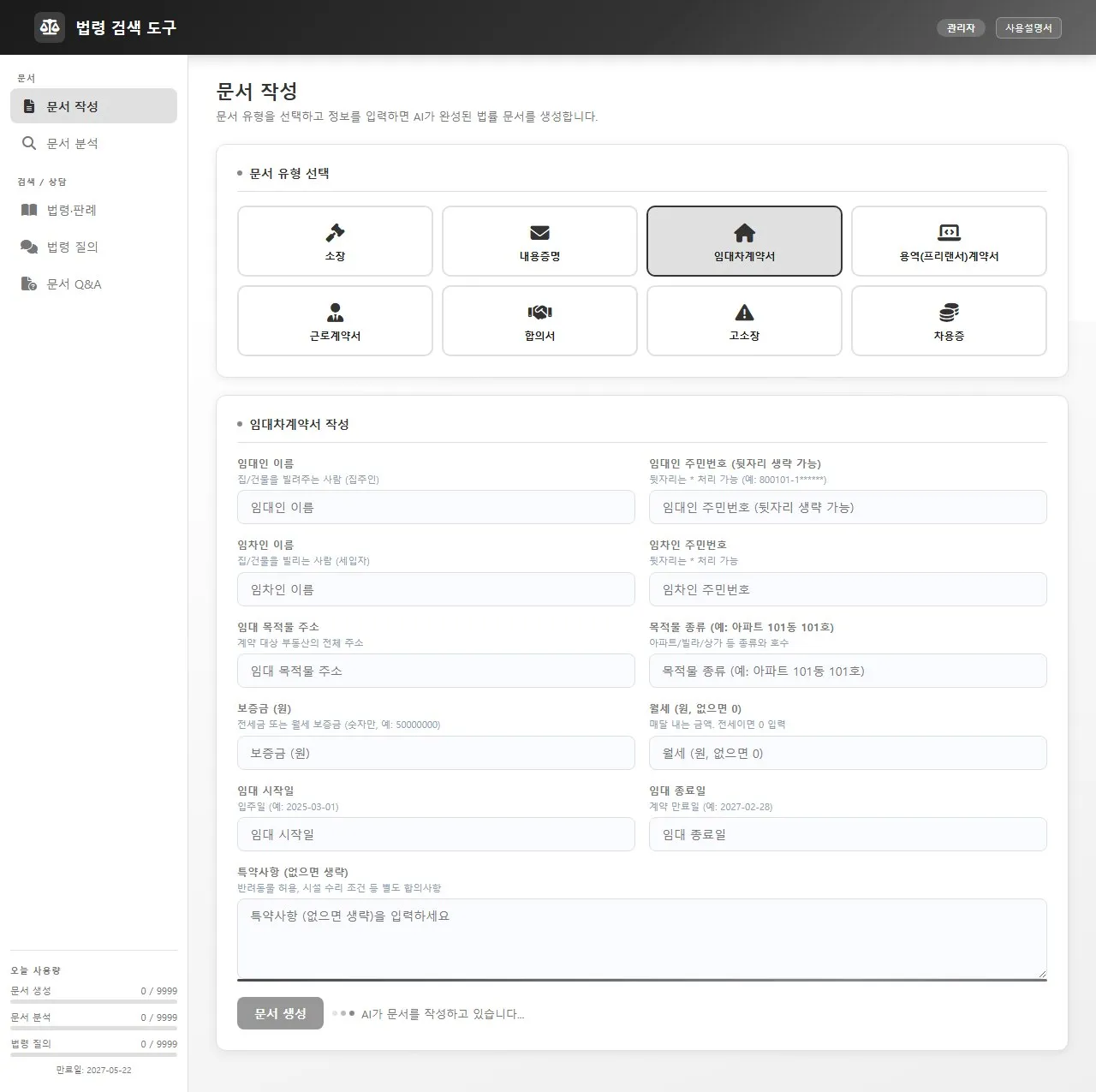Click the 임대 종료일 input field

coord(848,834)
